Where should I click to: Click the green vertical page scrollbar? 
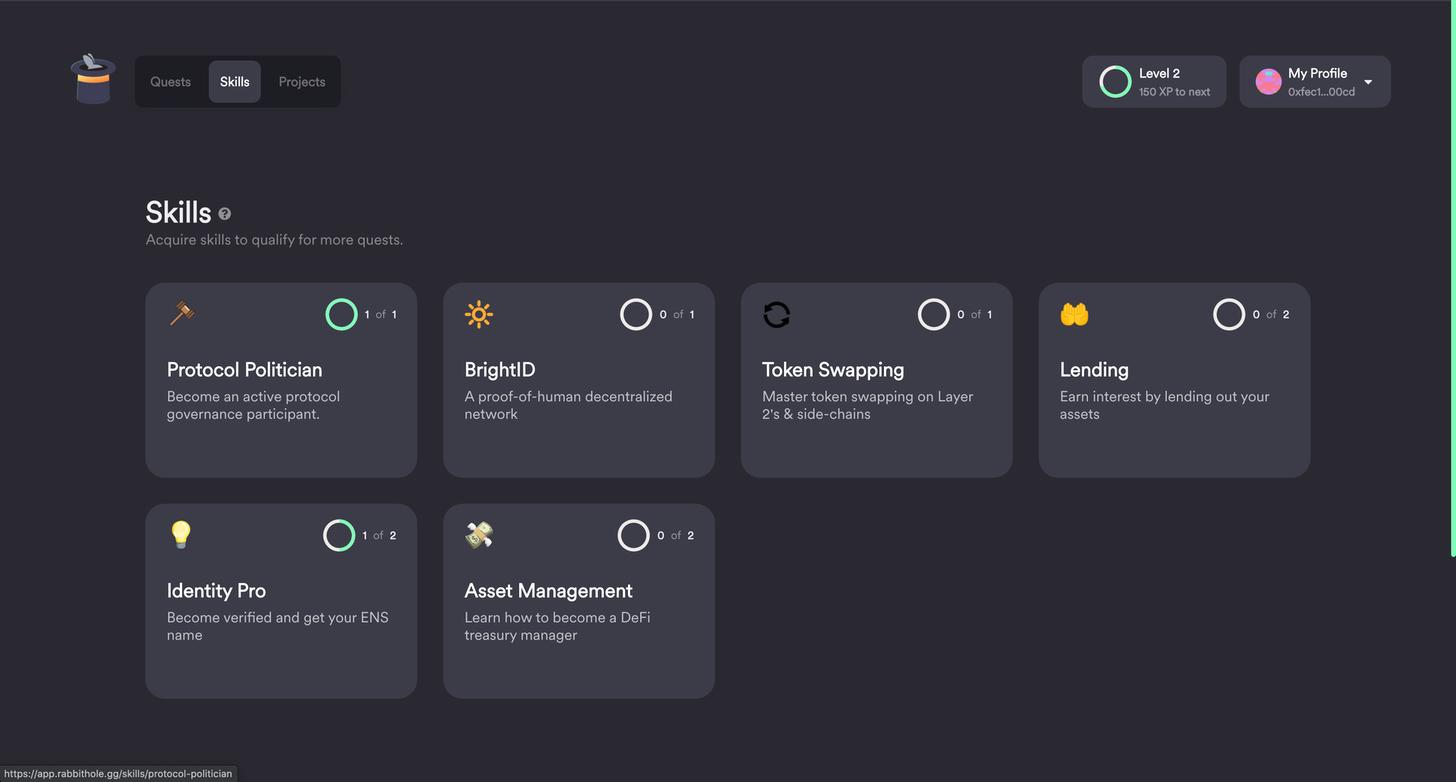[x=1452, y=280]
